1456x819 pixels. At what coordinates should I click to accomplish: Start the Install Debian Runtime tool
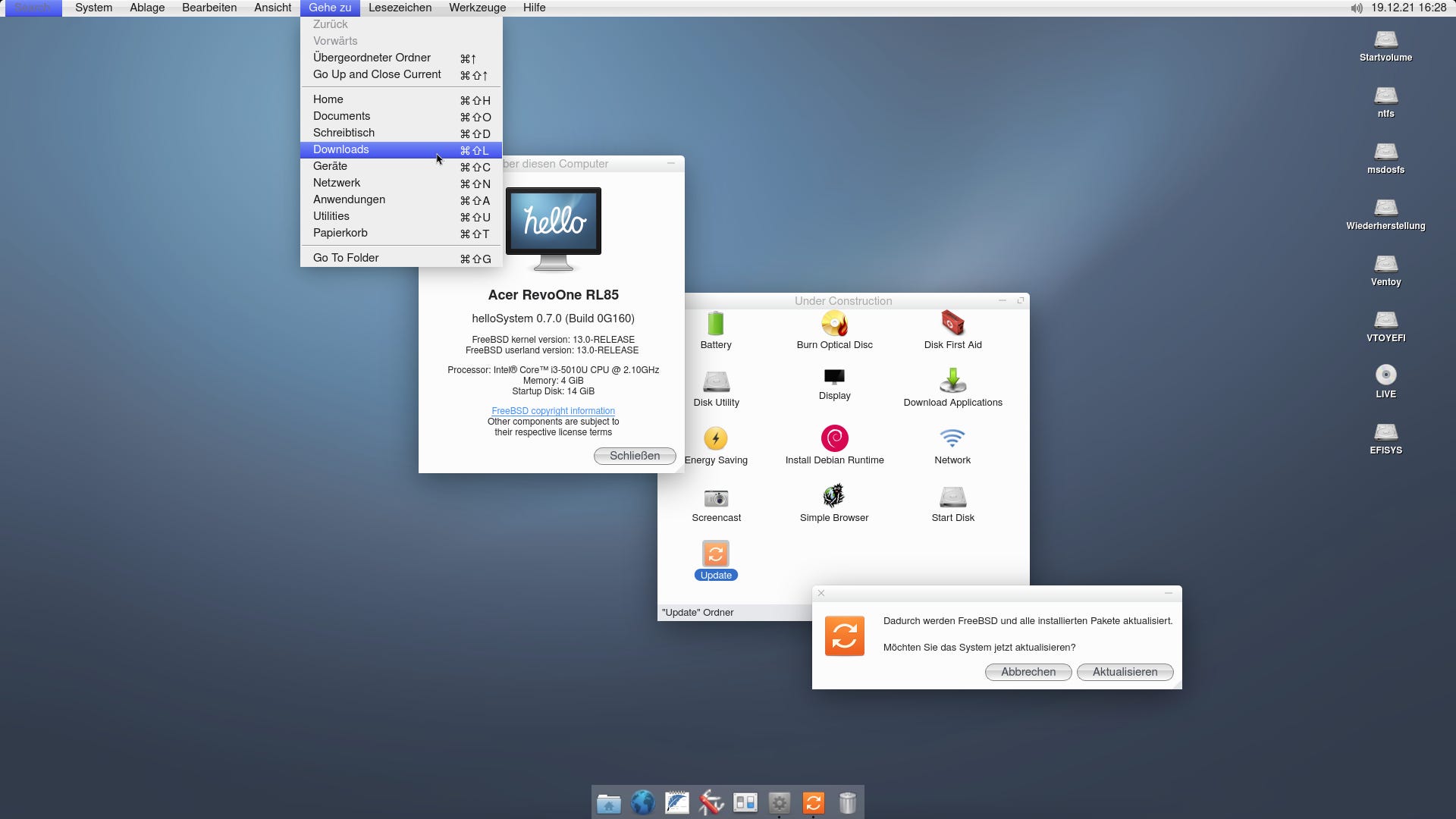(x=833, y=440)
